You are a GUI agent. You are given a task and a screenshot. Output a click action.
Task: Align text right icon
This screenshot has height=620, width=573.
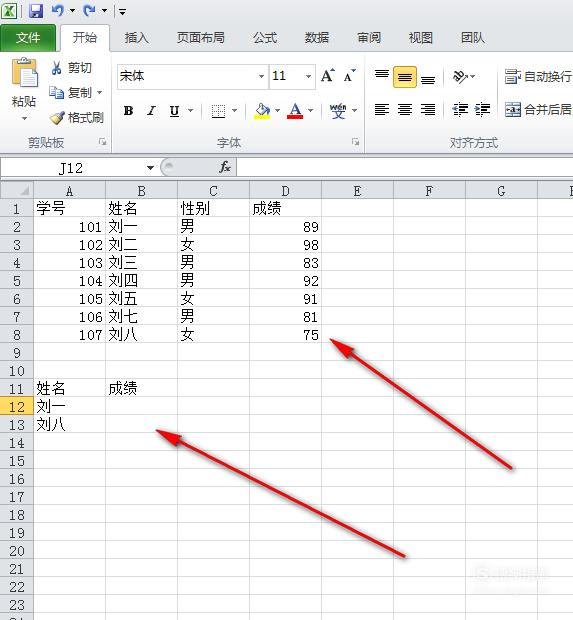click(x=428, y=109)
